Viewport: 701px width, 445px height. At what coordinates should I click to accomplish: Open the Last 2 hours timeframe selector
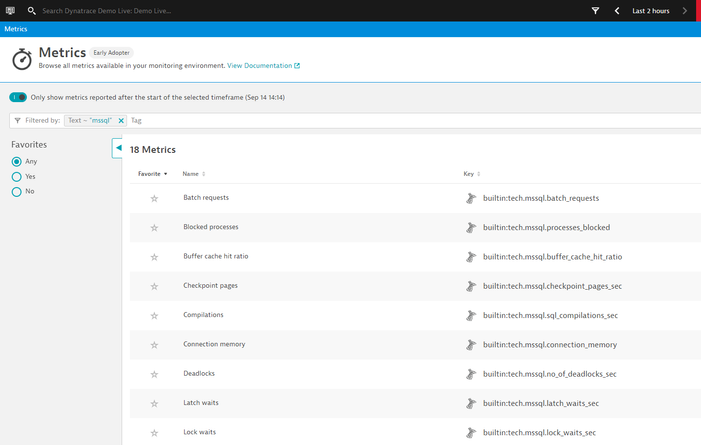652,11
